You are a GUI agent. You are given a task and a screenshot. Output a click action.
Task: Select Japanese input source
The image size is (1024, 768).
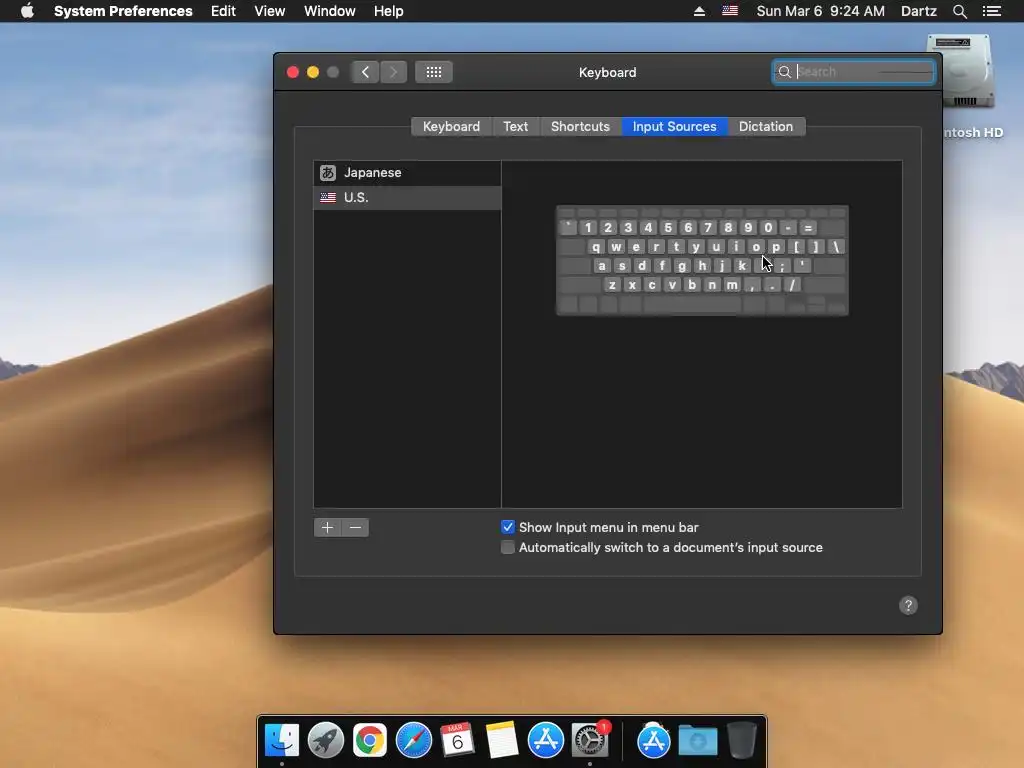[408, 173]
